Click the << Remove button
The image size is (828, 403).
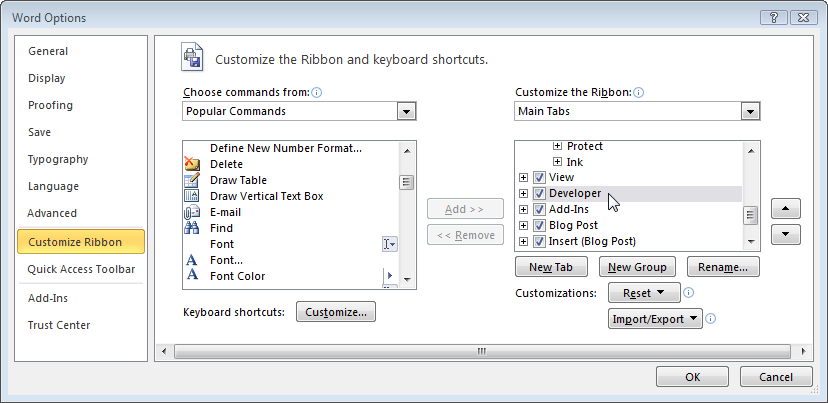pyautogui.click(x=465, y=235)
